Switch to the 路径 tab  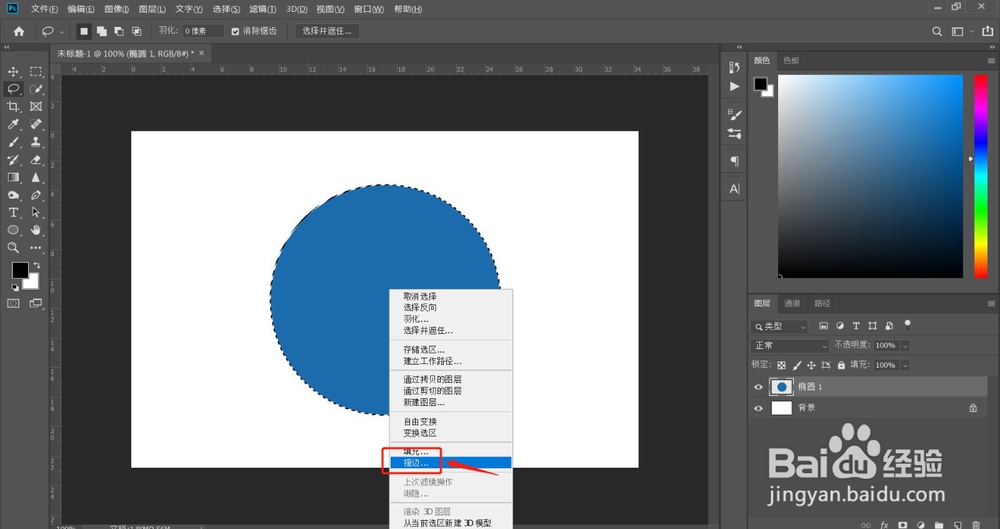pyautogui.click(x=822, y=303)
